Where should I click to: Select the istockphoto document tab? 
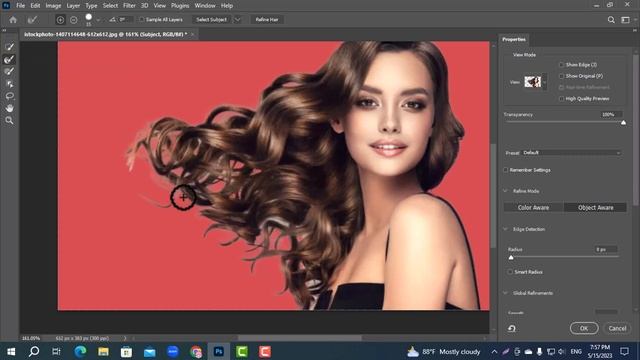point(105,34)
